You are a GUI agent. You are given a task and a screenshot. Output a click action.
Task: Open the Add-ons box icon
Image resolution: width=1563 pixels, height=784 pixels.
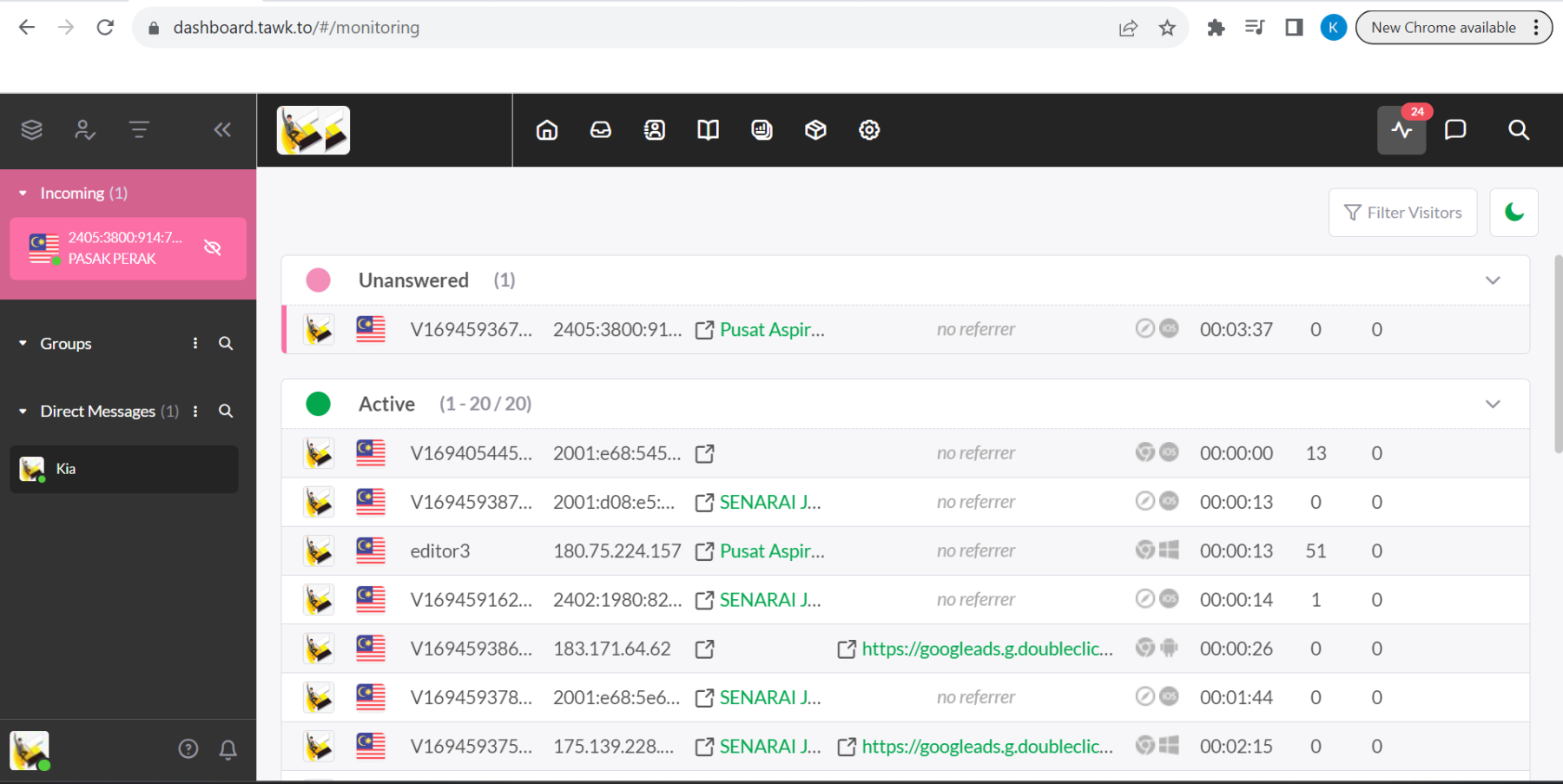815,130
